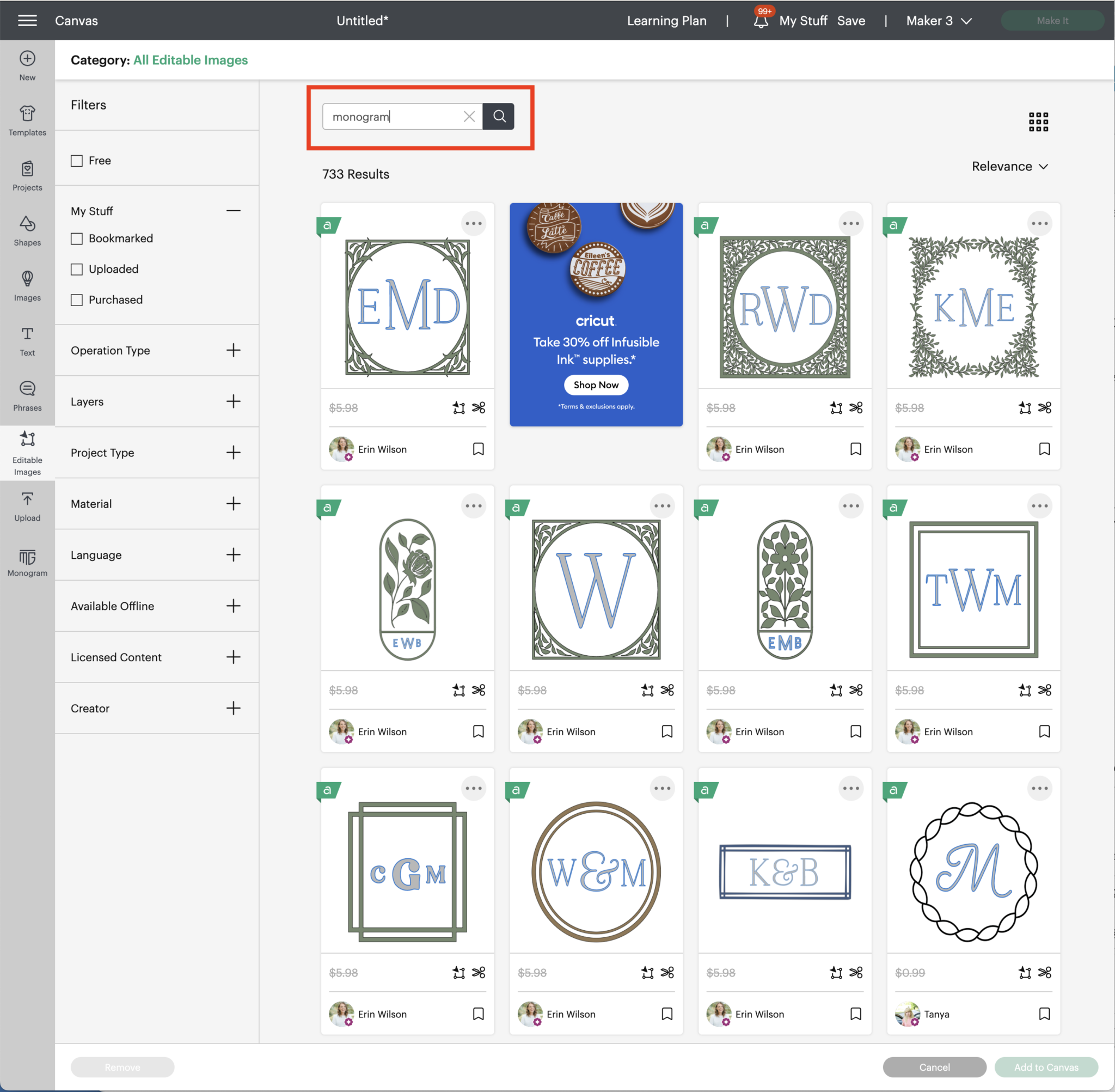This screenshot has height=1092, width=1115.
Task: Check the Bookmarked filter
Action: tap(77, 239)
